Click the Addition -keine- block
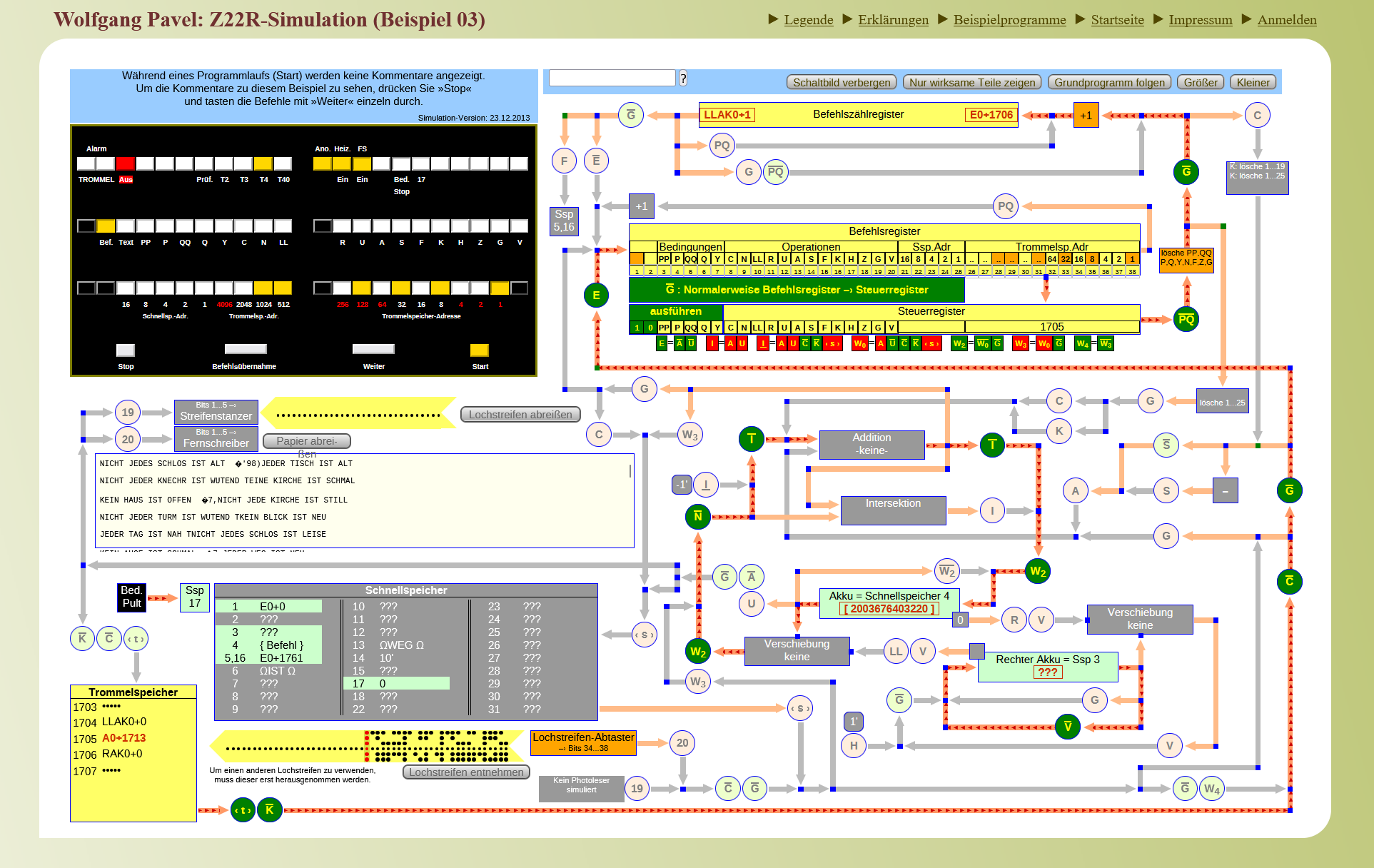The height and width of the screenshot is (868, 1374). click(872, 444)
